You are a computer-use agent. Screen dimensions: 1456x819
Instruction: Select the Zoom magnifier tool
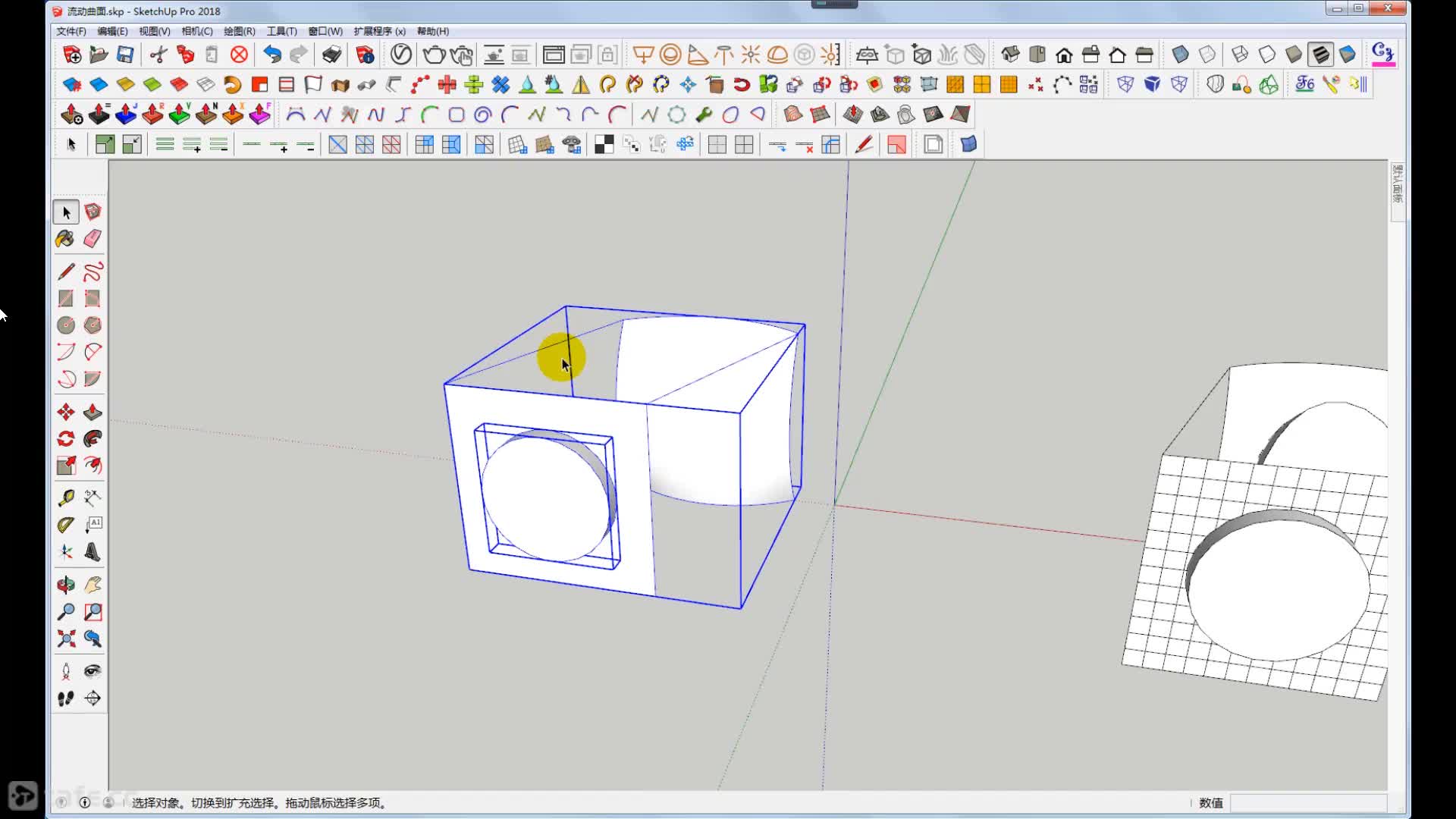click(66, 611)
